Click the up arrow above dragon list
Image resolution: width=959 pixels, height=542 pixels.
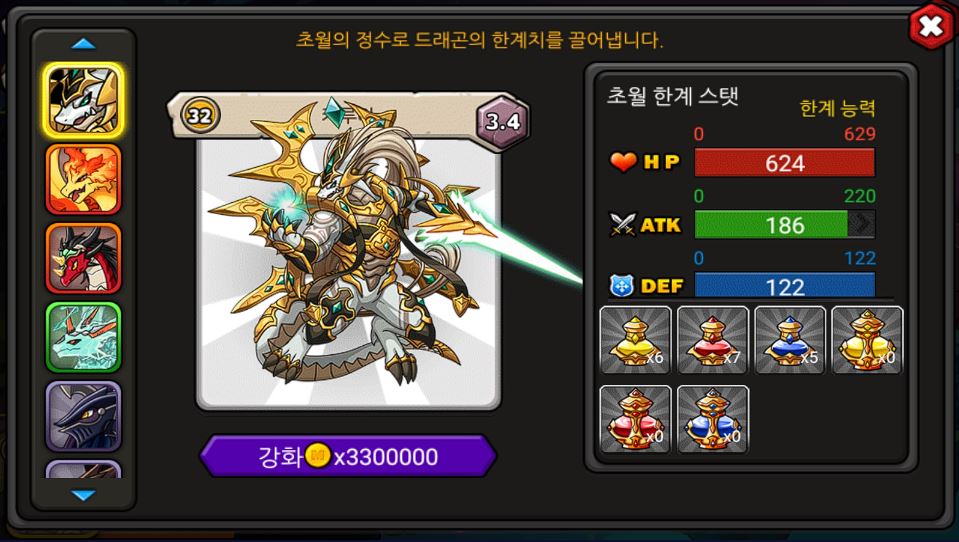(x=83, y=44)
